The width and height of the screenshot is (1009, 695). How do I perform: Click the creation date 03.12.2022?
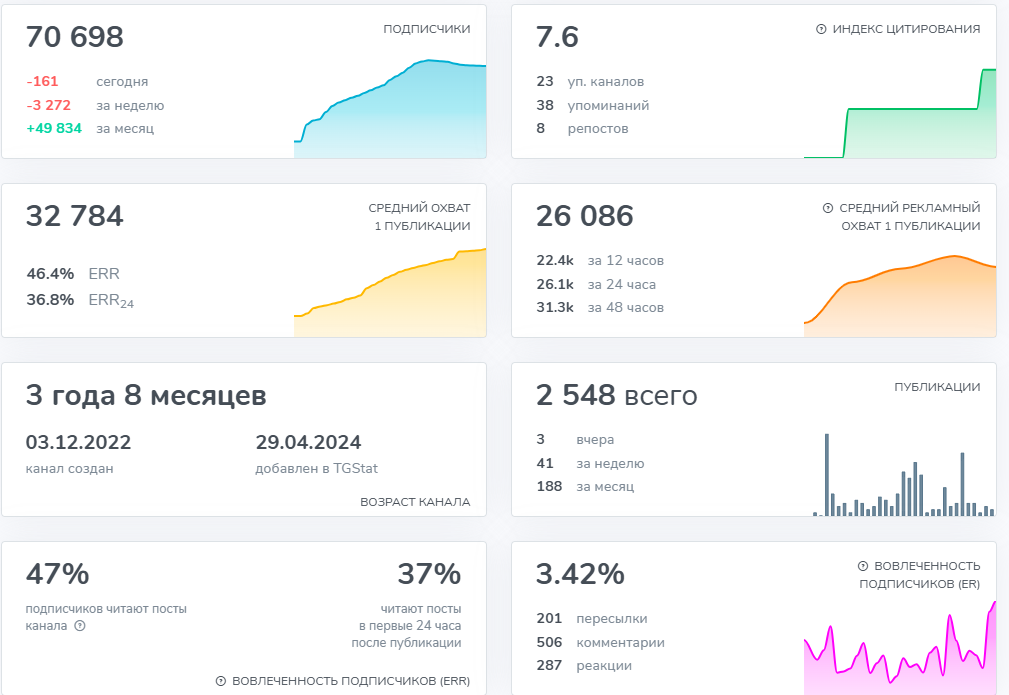(x=79, y=442)
